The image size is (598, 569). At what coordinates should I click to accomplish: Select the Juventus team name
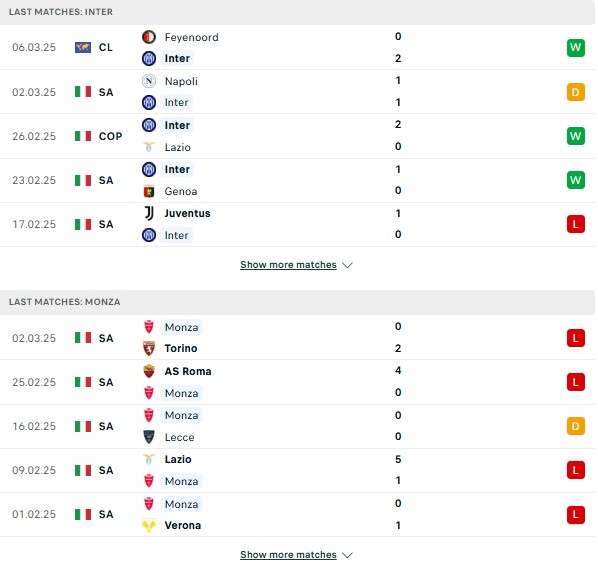pos(187,213)
